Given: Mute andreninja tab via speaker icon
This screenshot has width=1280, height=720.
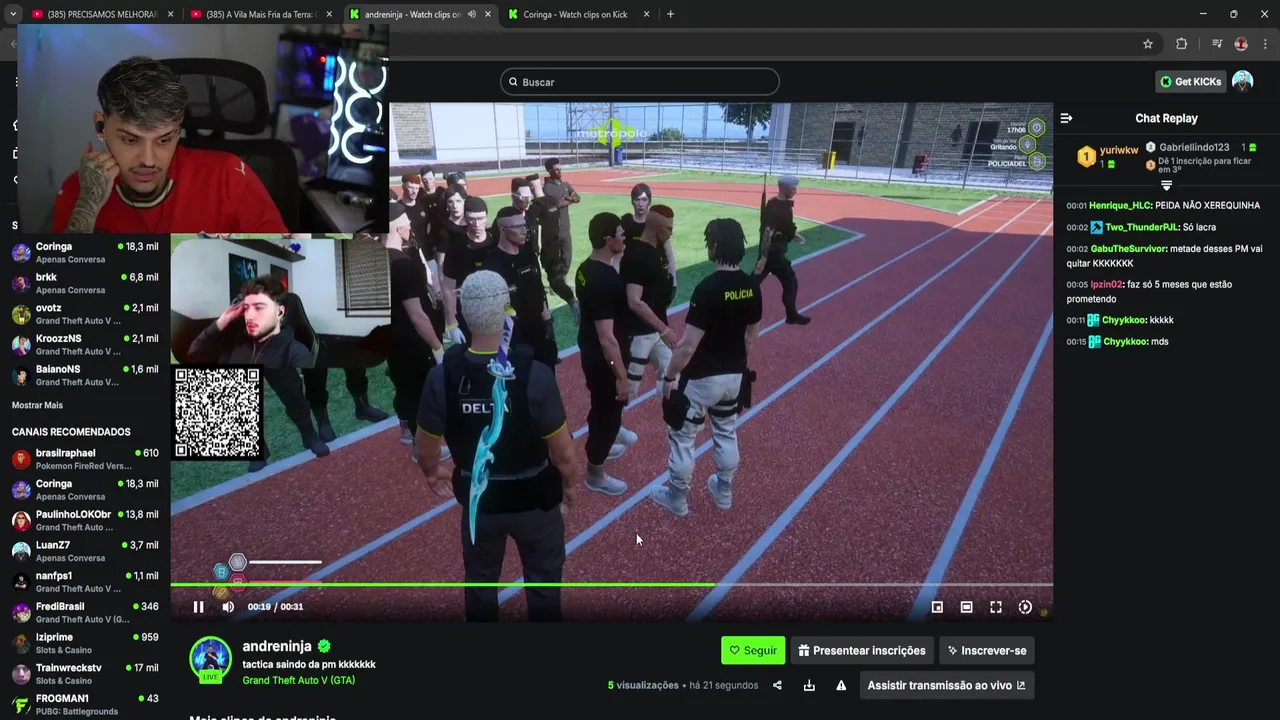Looking at the screenshot, I should [471, 14].
